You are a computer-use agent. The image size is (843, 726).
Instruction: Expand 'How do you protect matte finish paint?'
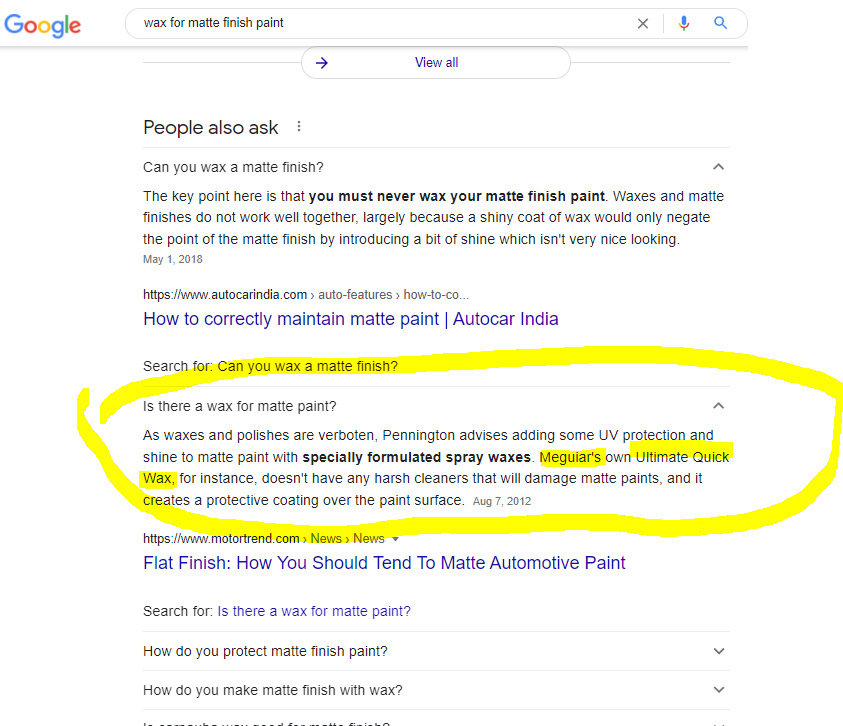pos(436,651)
